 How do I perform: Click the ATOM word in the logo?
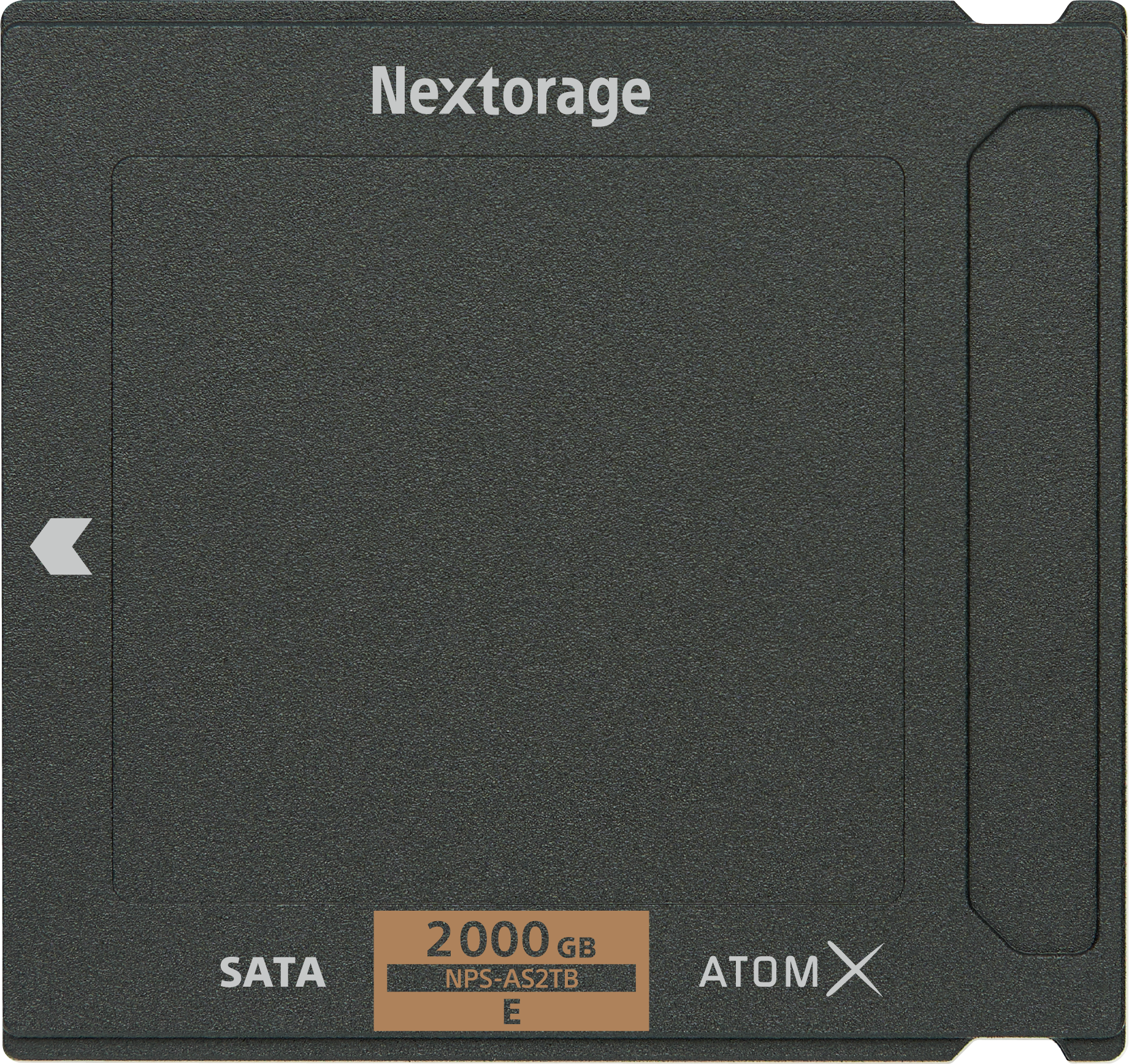(x=760, y=971)
